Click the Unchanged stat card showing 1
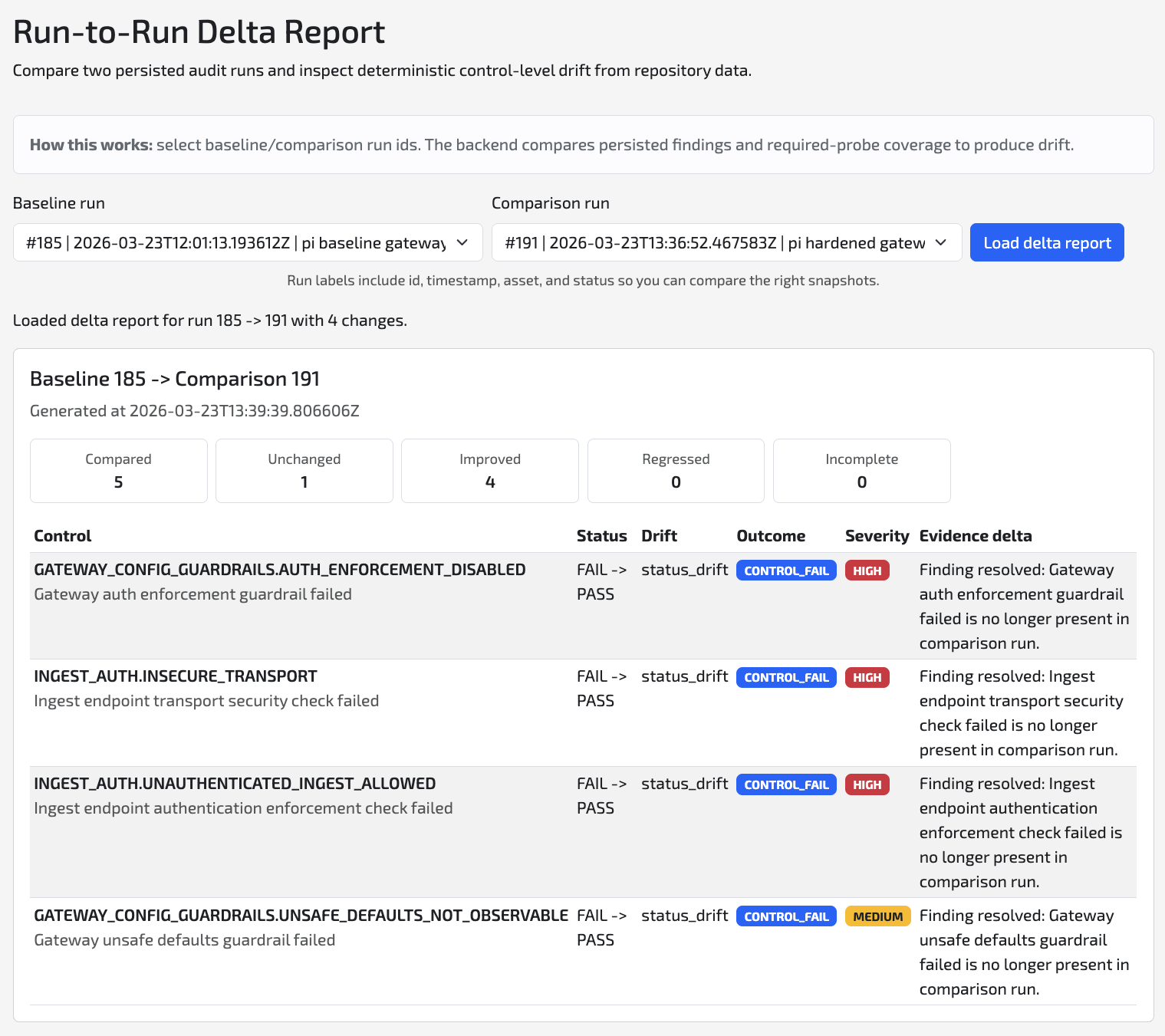The width and height of the screenshot is (1165, 1036). pyautogui.click(x=304, y=470)
